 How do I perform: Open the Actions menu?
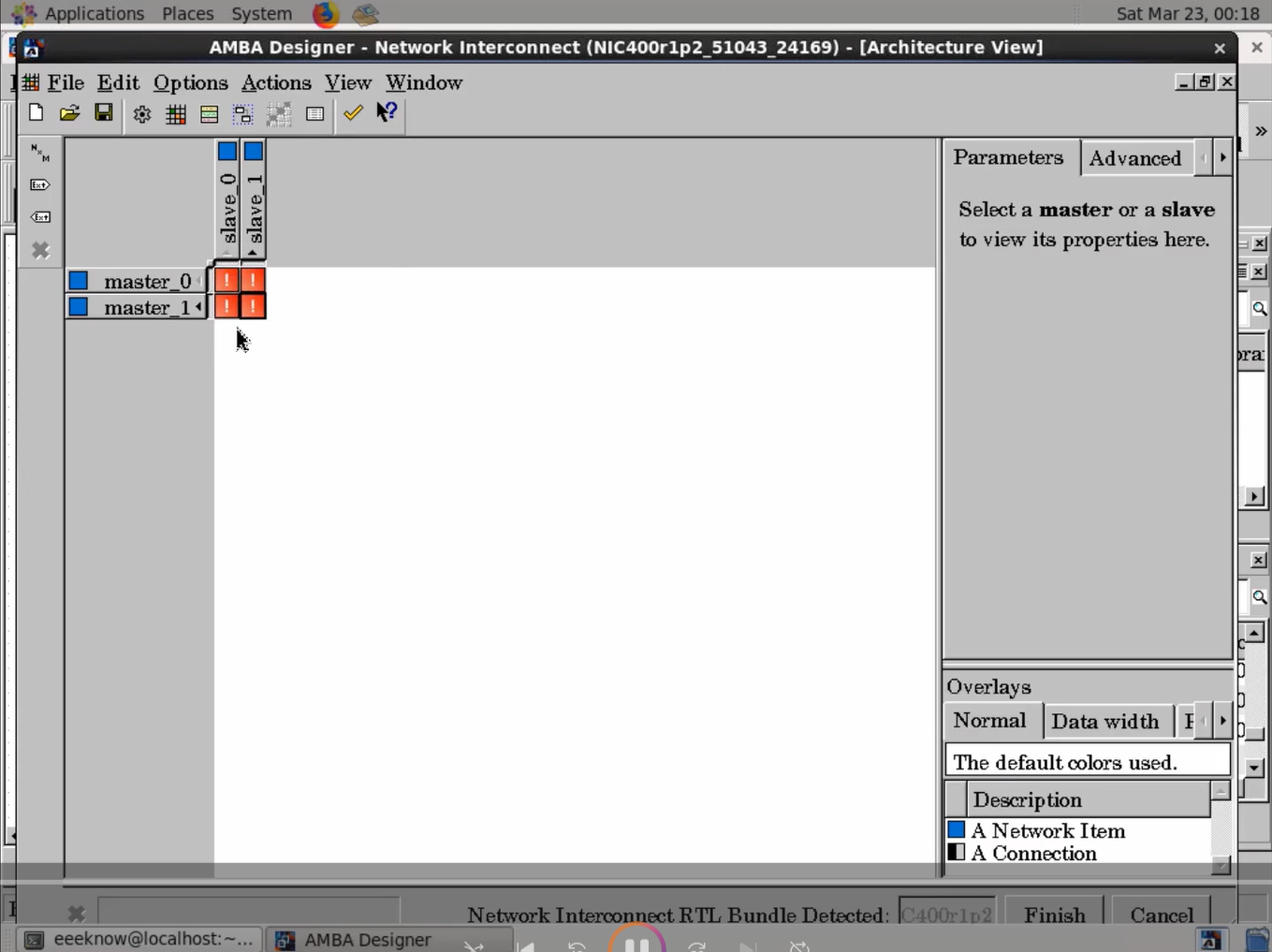(276, 82)
